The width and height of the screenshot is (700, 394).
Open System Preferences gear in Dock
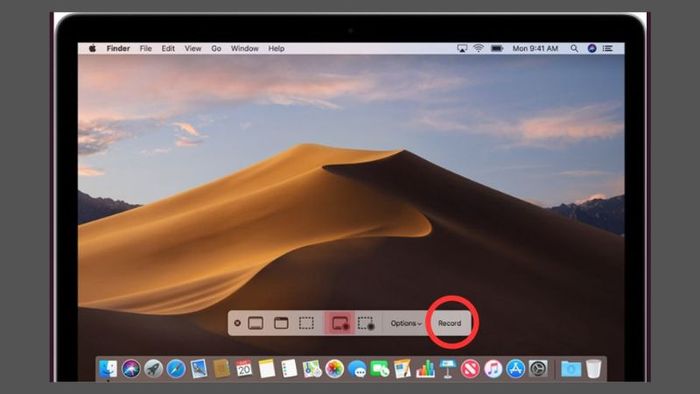(538, 369)
